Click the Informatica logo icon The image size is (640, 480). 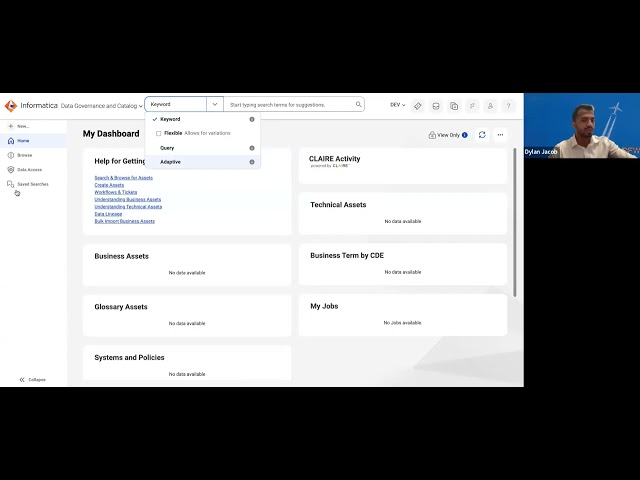(11, 106)
